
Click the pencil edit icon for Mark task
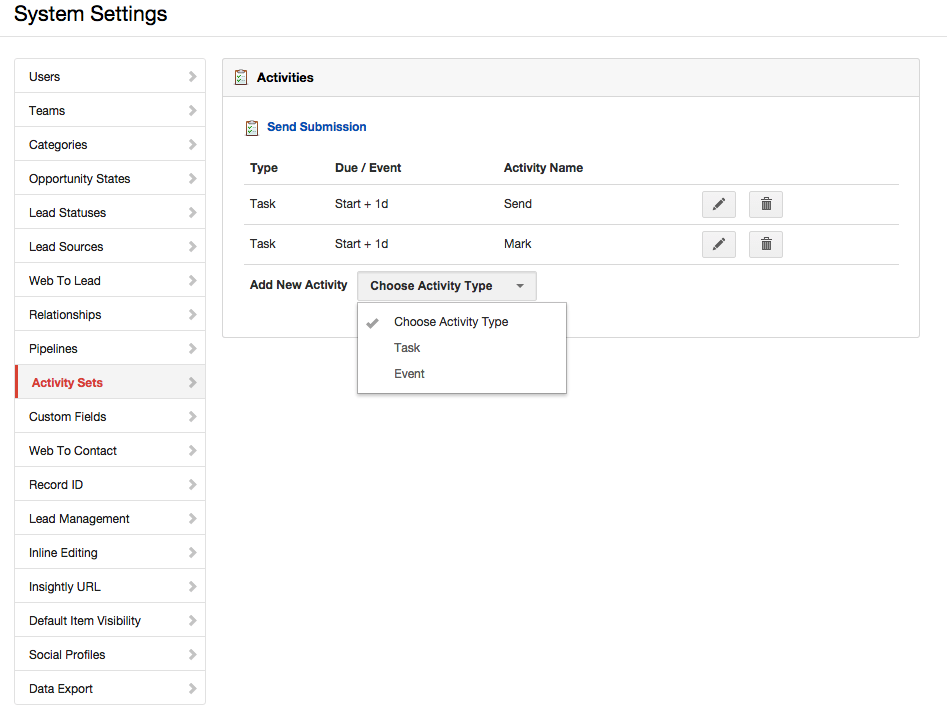click(718, 244)
